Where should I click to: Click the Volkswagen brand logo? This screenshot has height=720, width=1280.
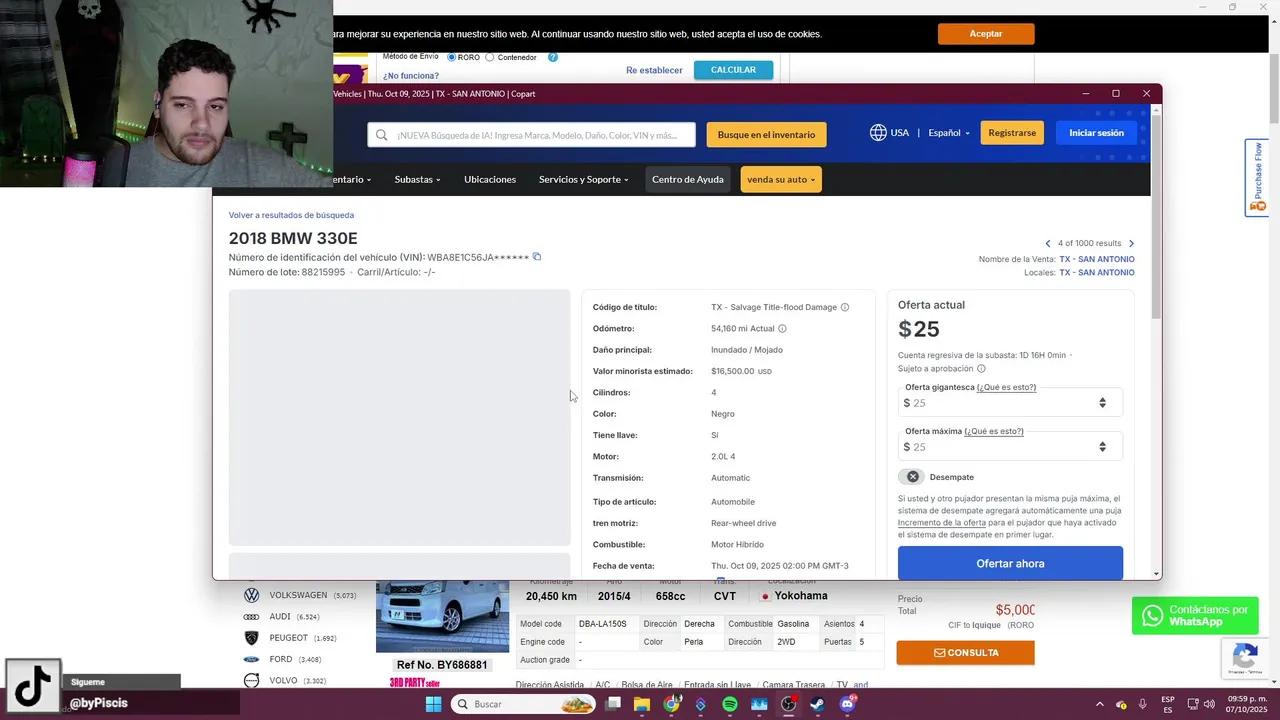coord(251,595)
